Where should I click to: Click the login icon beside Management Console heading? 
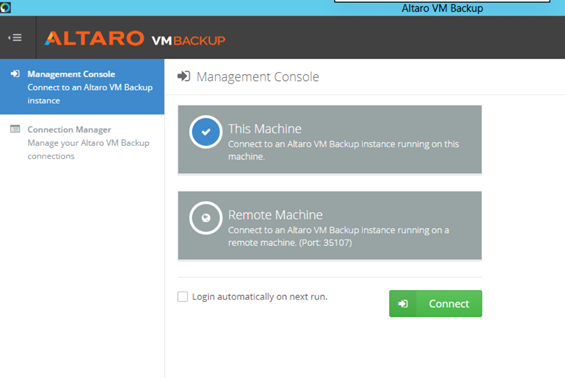point(184,76)
